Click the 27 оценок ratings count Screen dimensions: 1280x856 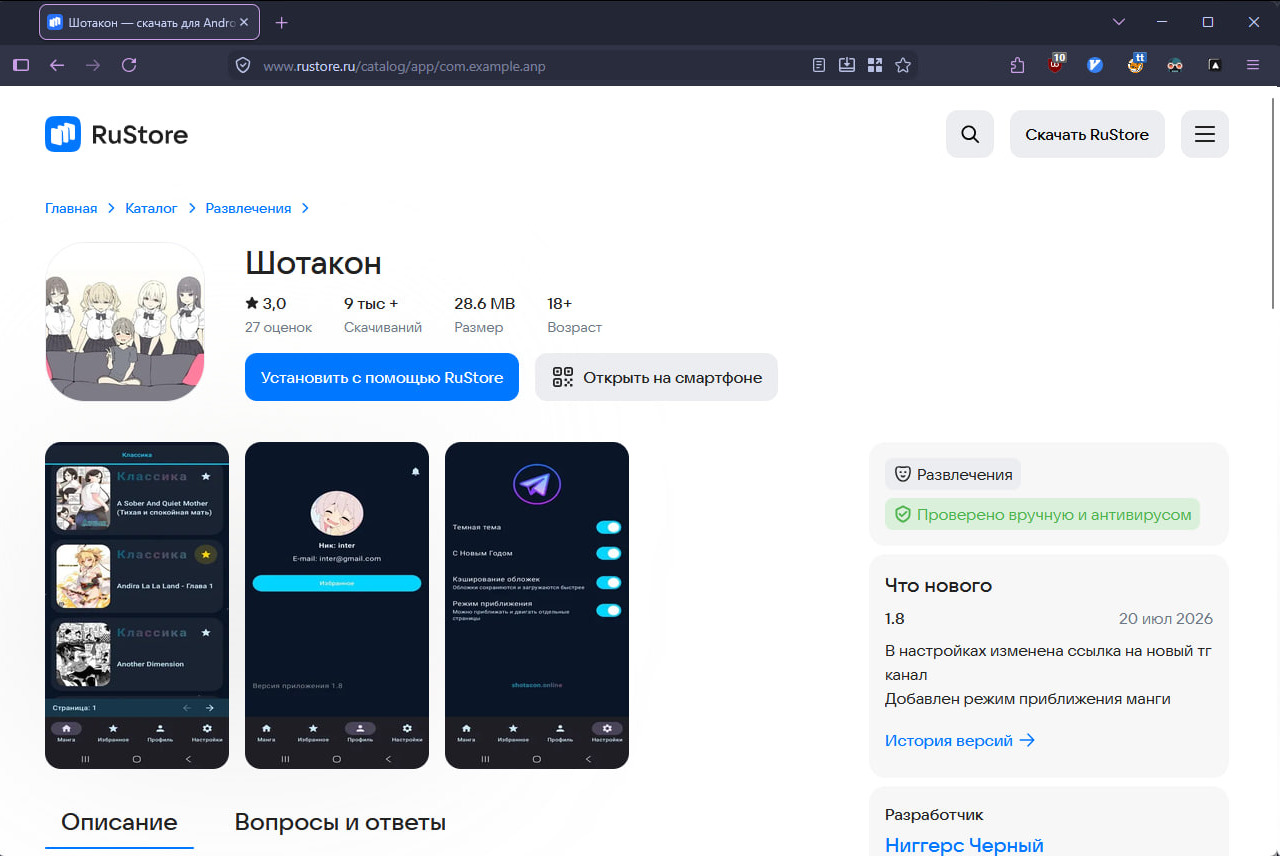[279, 327]
